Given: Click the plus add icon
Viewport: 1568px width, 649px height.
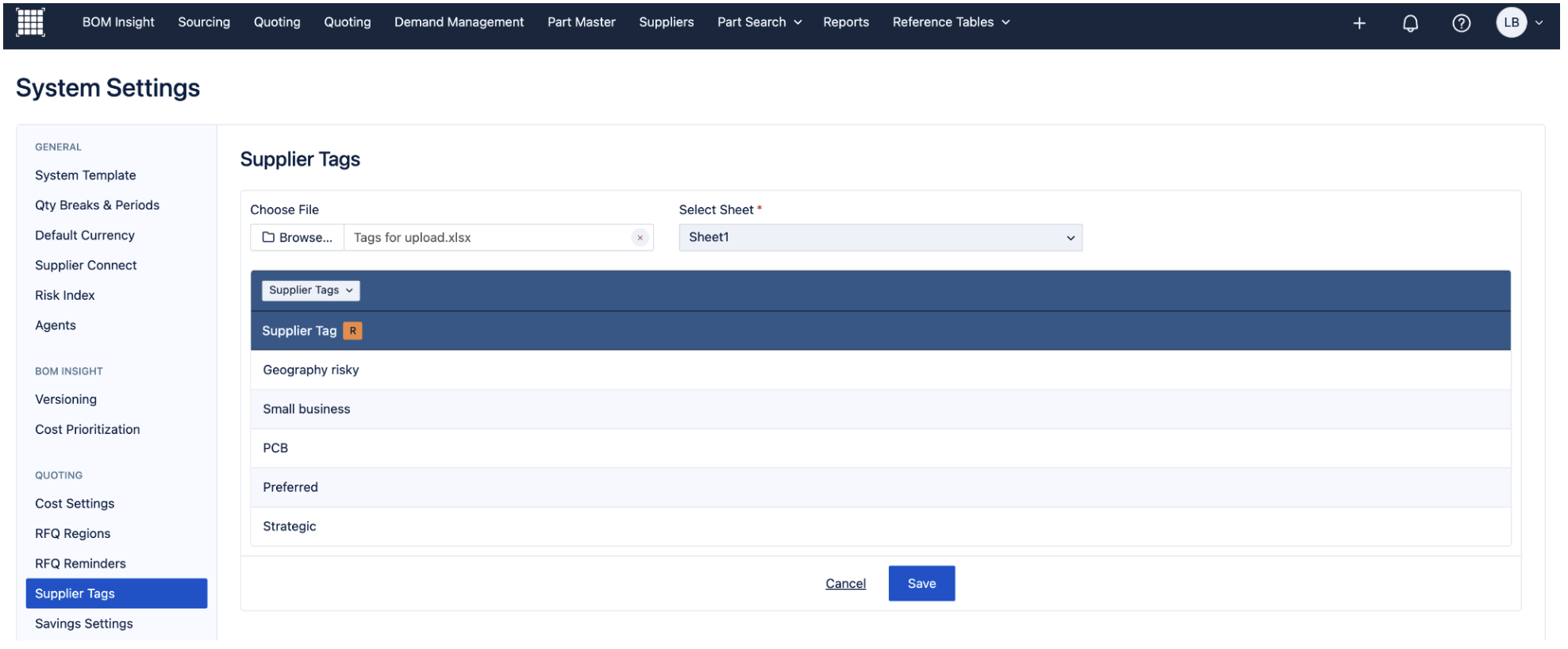Looking at the screenshot, I should coord(1359,23).
